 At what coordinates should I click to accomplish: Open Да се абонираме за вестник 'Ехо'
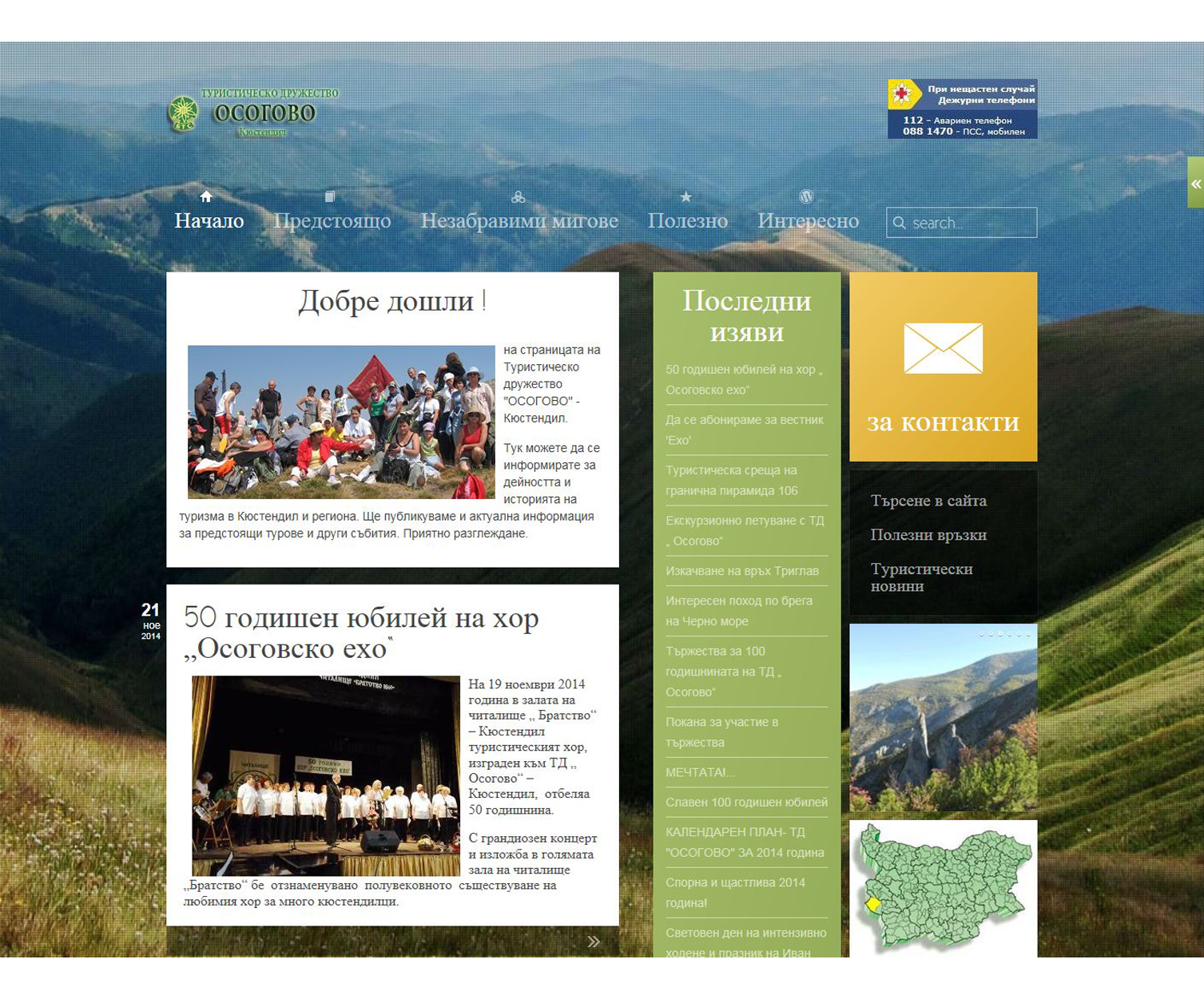pyautogui.click(x=745, y=430)
